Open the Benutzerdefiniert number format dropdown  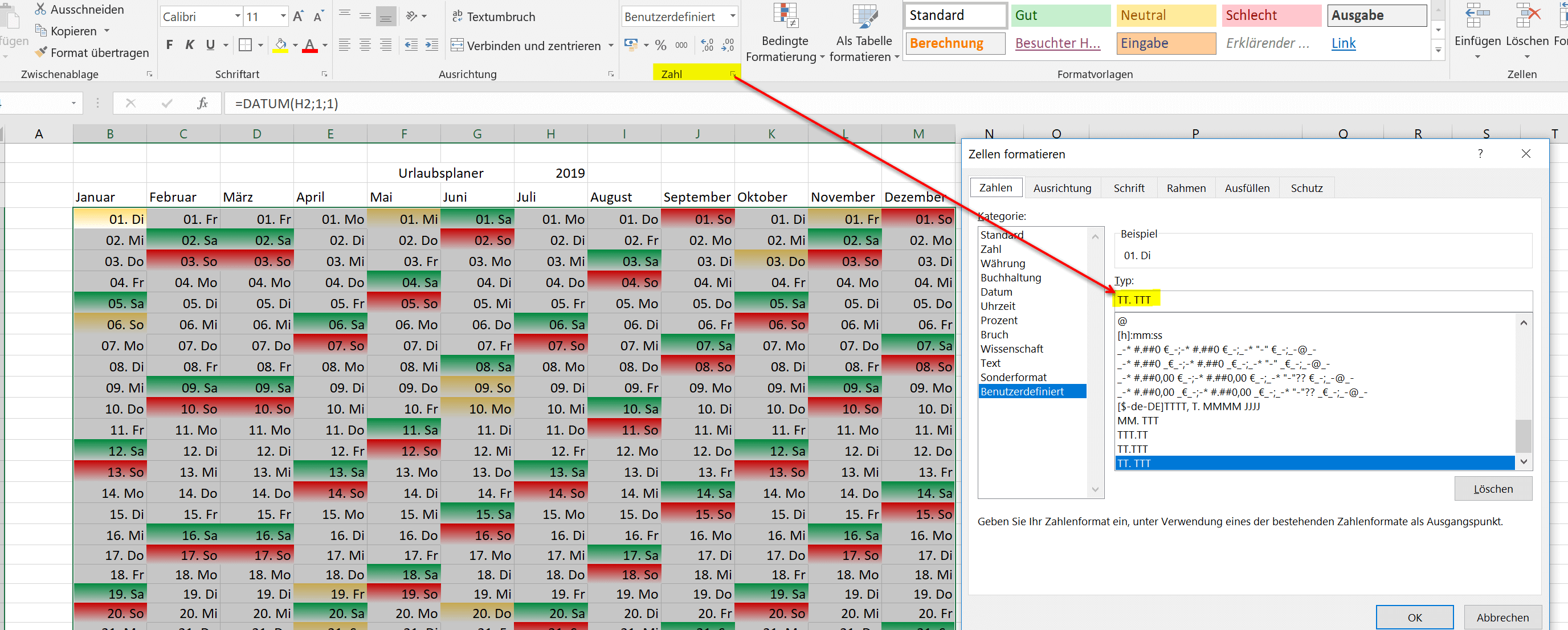point(733,17)
